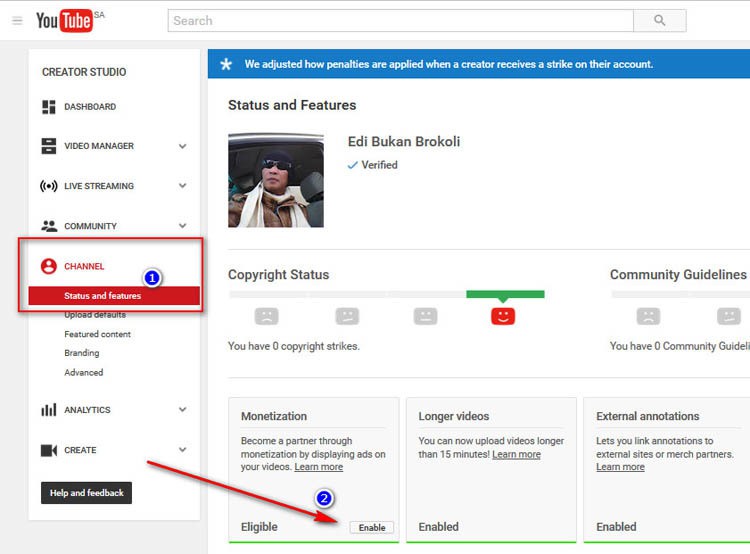Click the Verified checkmark icon

(x=353, y=165)
